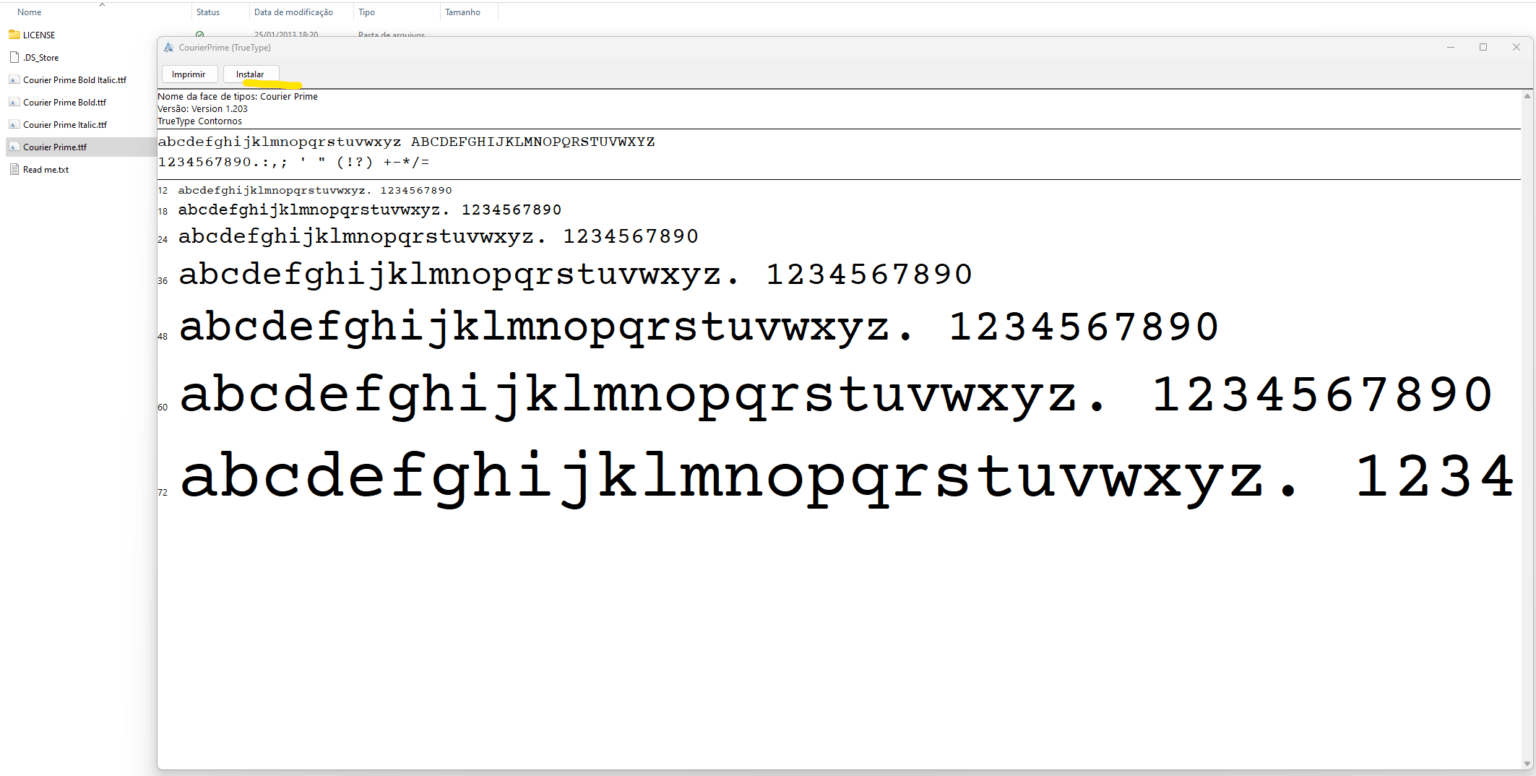1536x776 pixels.
Task: Install the font with Instalar button
Action: point(250,74)
